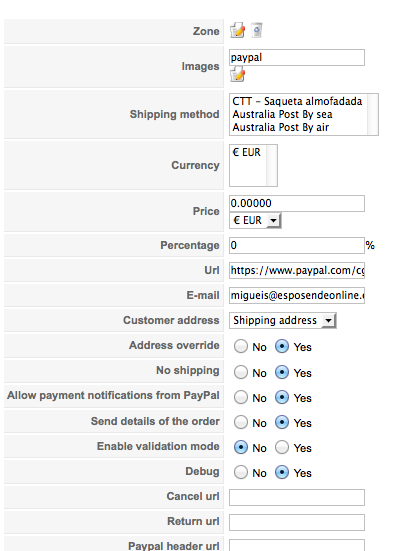Click the edit icon below Images field
The width and height of the screenshot is (396, 551).
pyautogui.click(x=237, y=75)
